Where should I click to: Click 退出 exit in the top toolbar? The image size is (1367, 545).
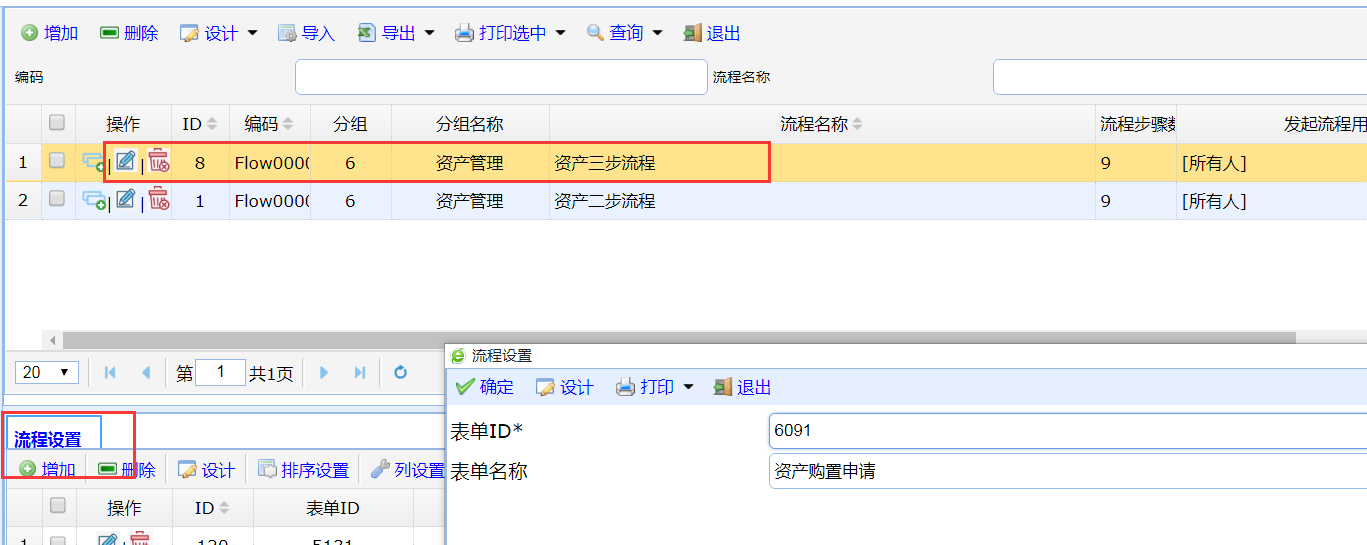tap(712, 33)
